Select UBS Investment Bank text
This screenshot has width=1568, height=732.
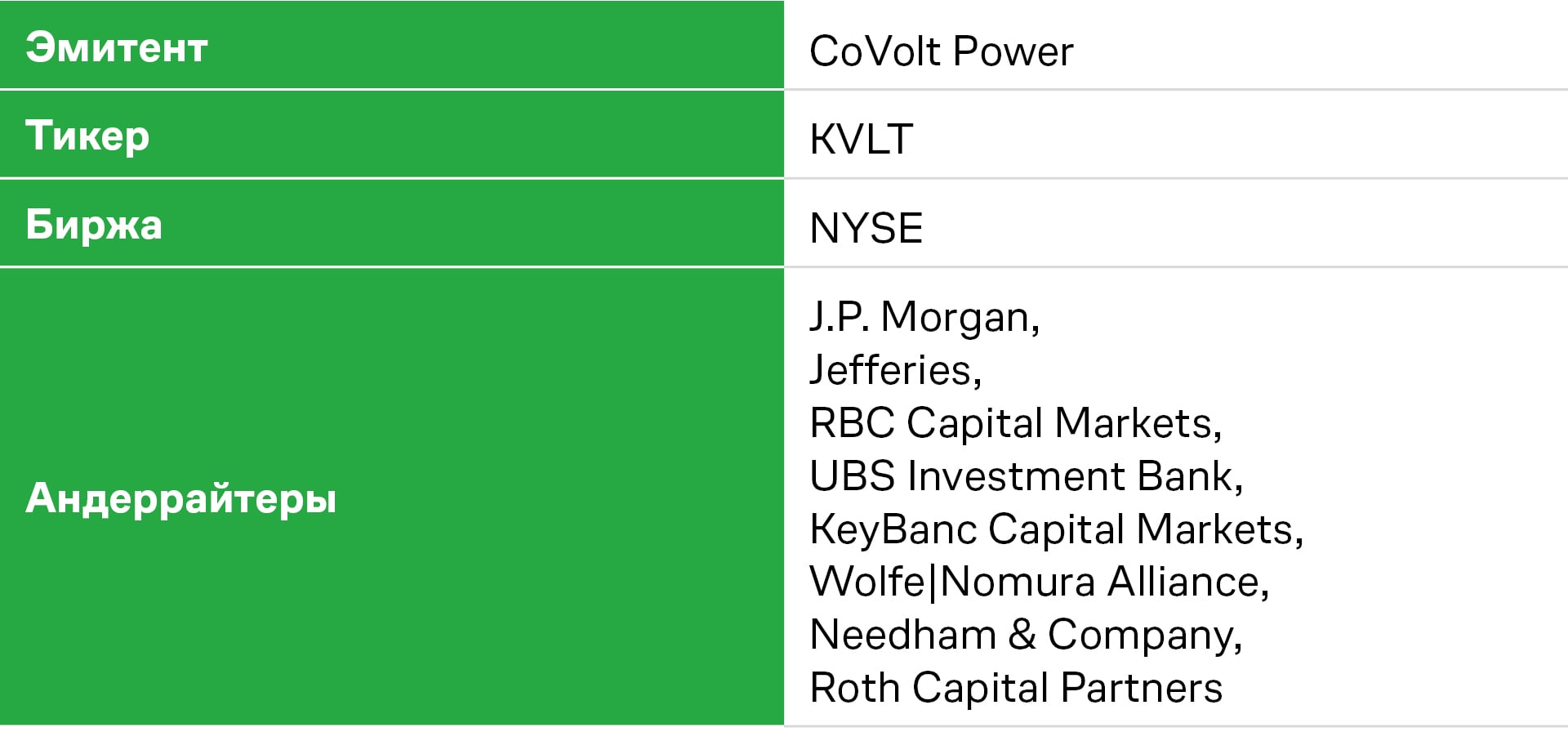pos(1026,476)
